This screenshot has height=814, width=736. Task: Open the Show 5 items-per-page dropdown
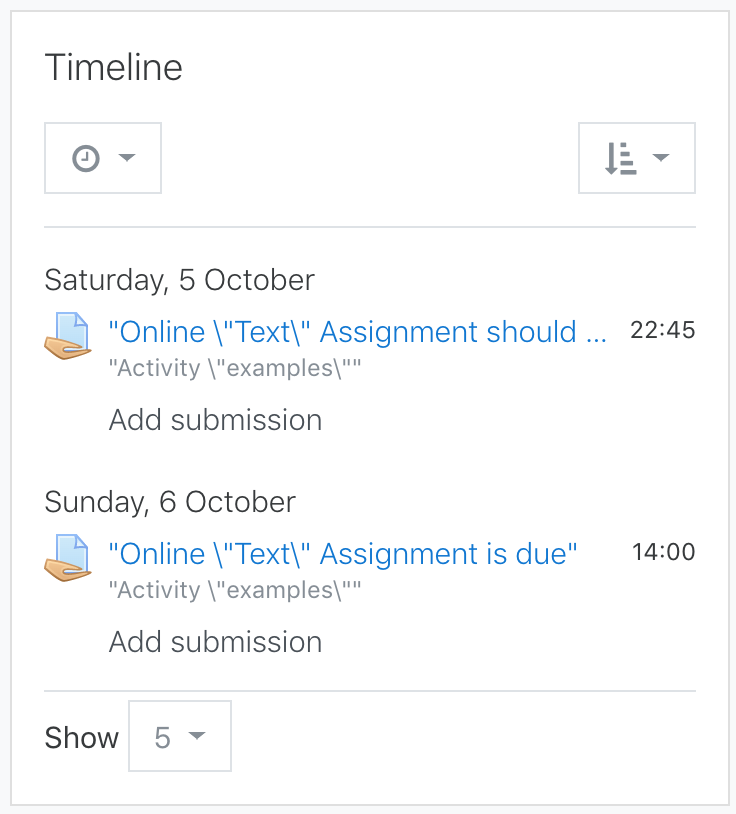point(180,736)
